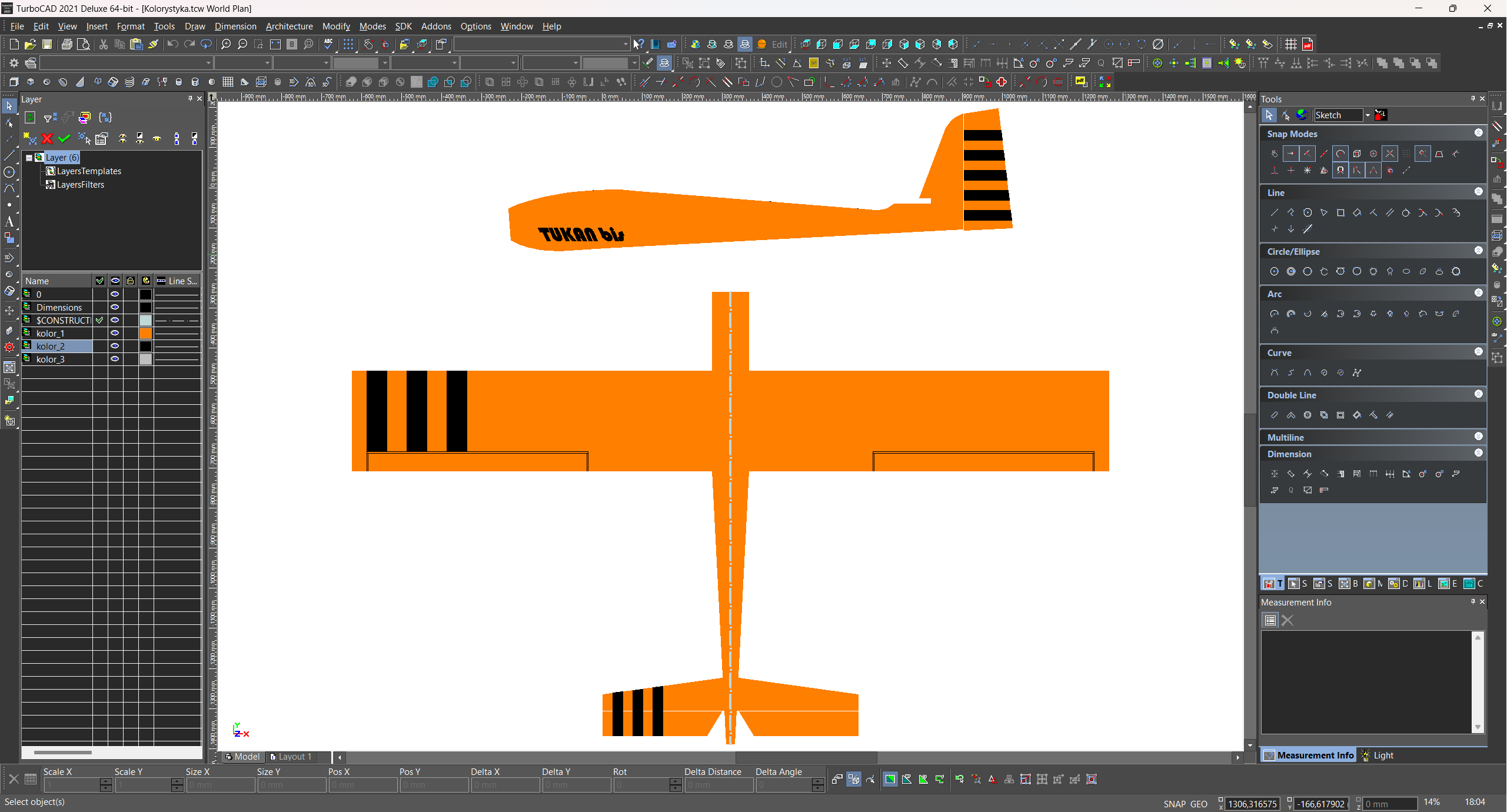
Task: Select the Text tool in left toolbar
Action: point(9,222)
